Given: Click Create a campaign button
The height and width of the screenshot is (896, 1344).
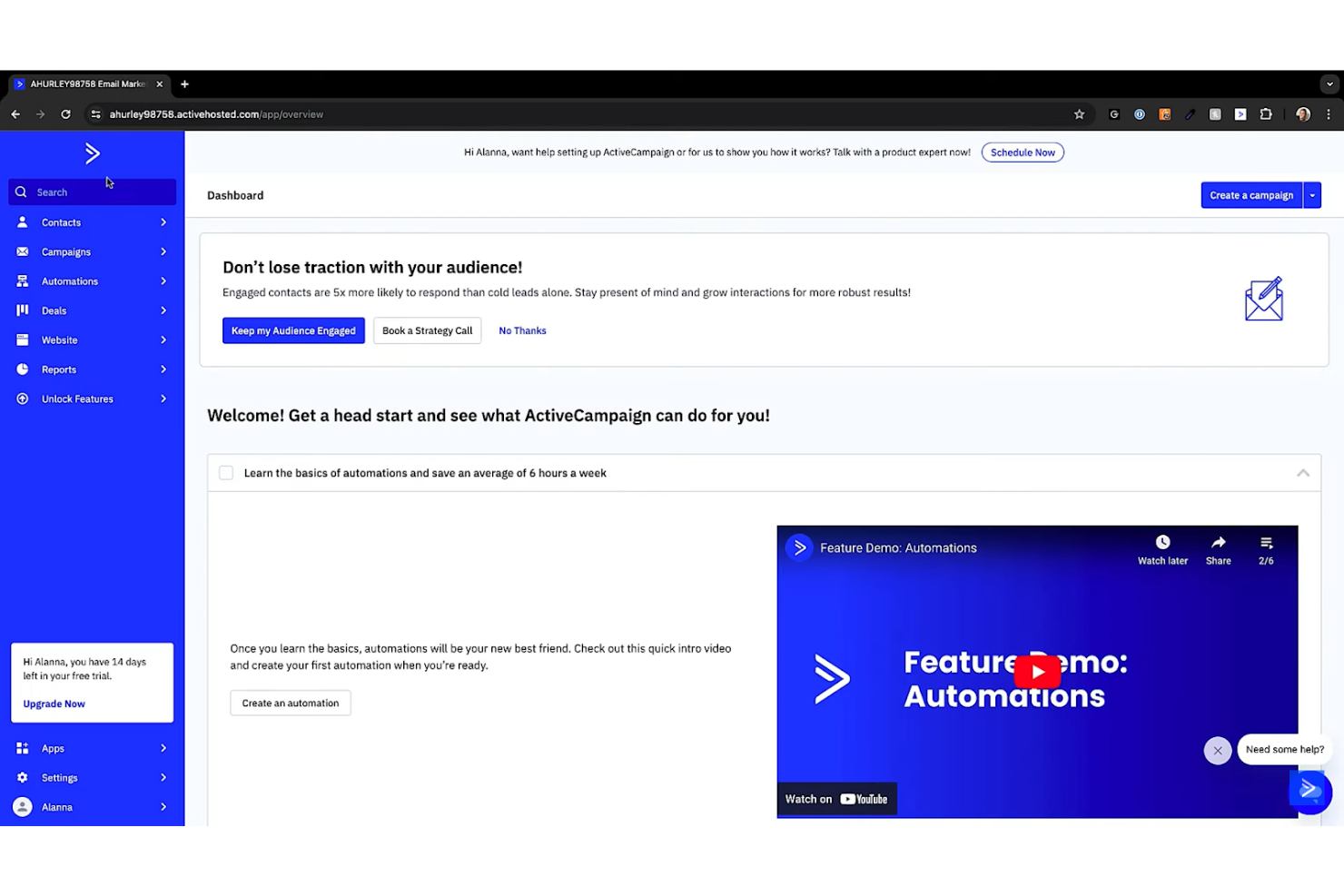Looking at the screenshot, I should tap(1251, 195).
